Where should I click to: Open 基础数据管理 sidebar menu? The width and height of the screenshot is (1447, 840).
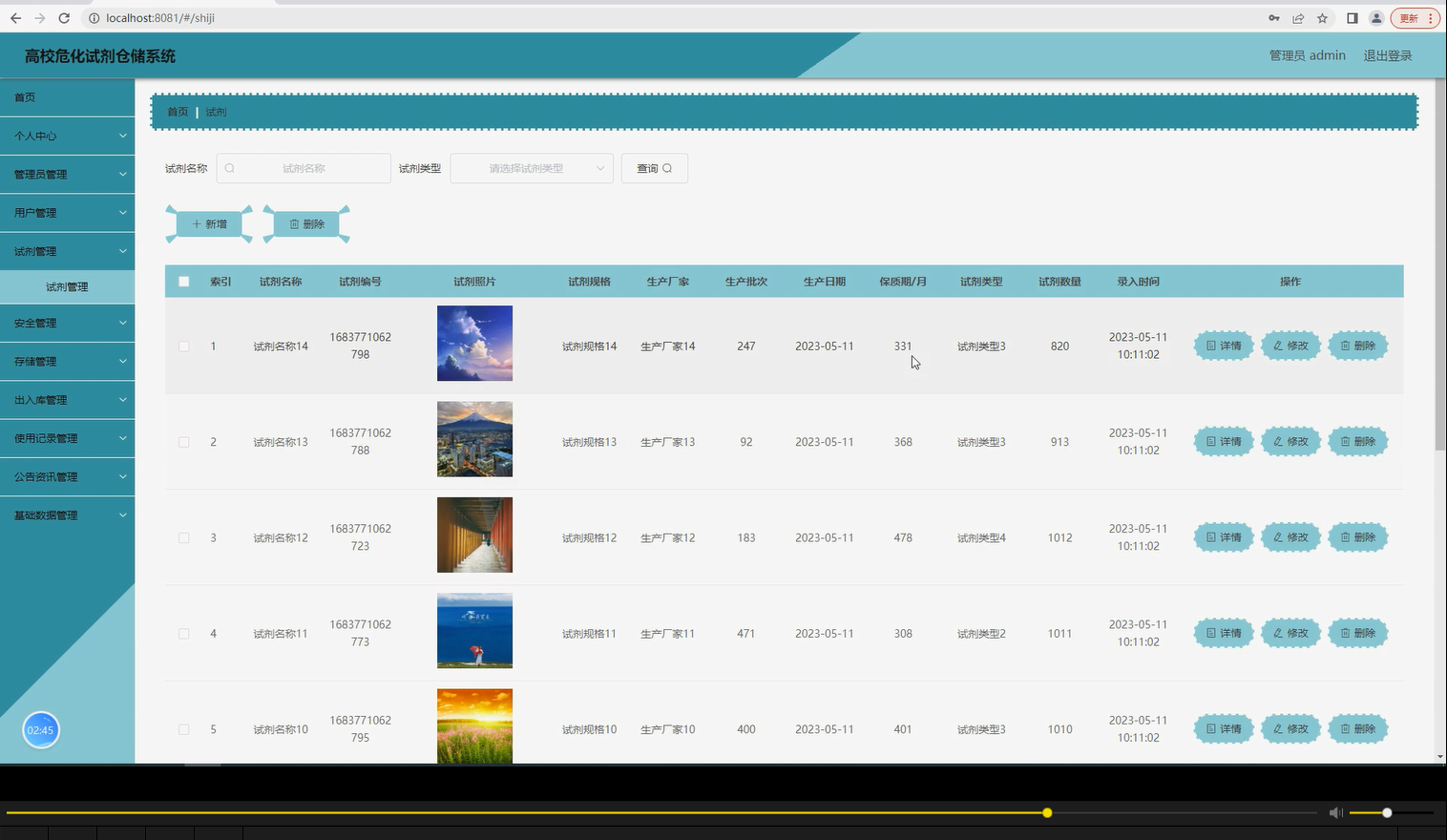click(67, 515)
